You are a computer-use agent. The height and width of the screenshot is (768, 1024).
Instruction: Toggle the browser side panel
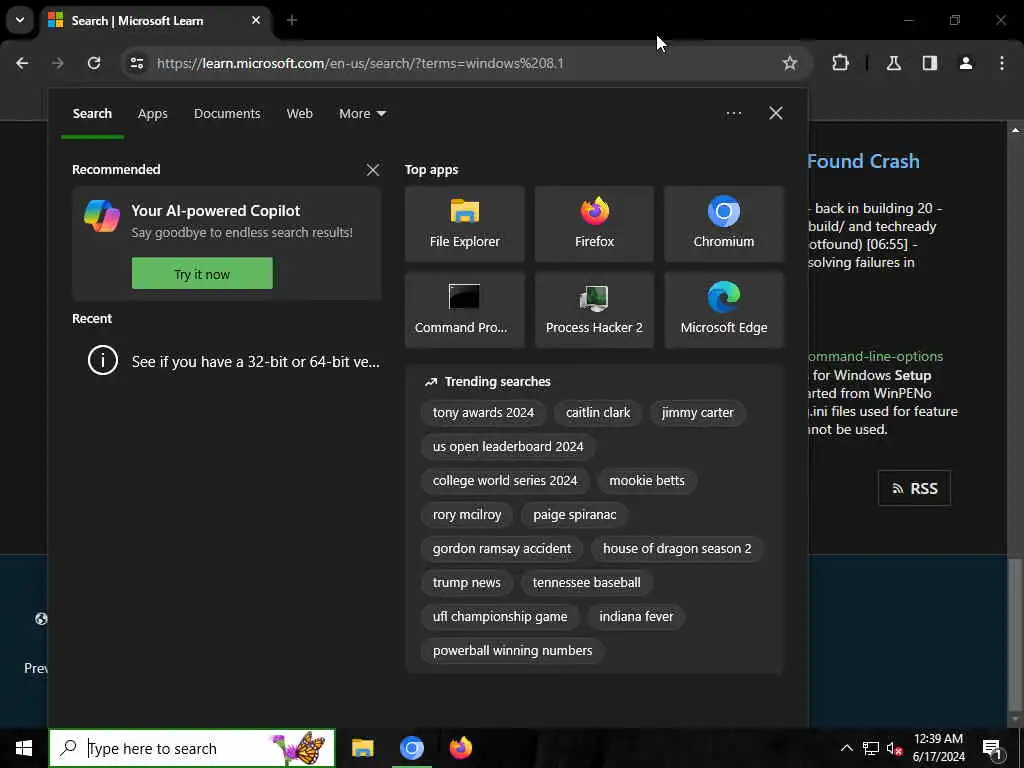pyautogui.click(x=930, y=63)
